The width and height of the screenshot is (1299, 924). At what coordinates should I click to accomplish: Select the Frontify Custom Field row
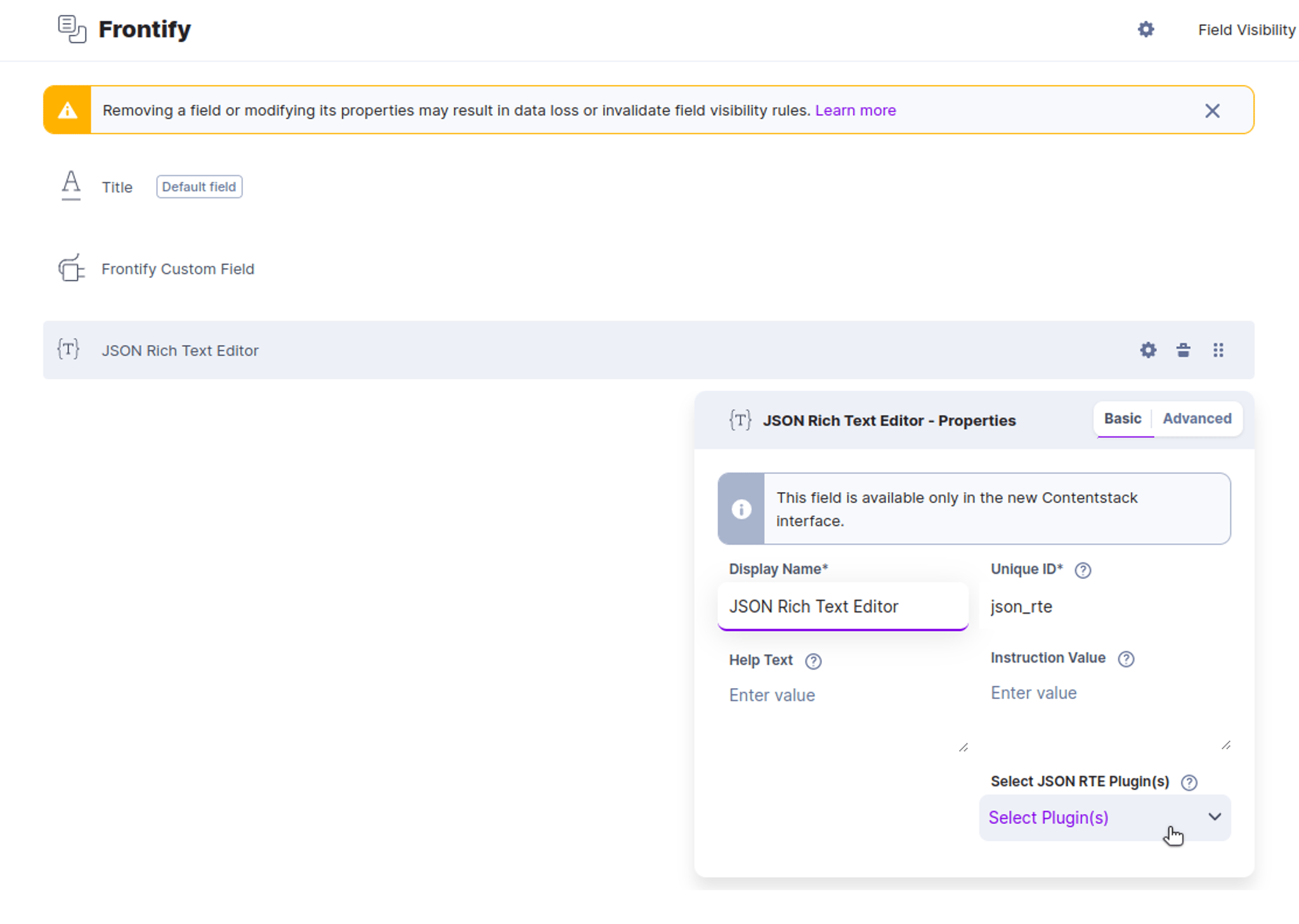click(x=648, y=269)
